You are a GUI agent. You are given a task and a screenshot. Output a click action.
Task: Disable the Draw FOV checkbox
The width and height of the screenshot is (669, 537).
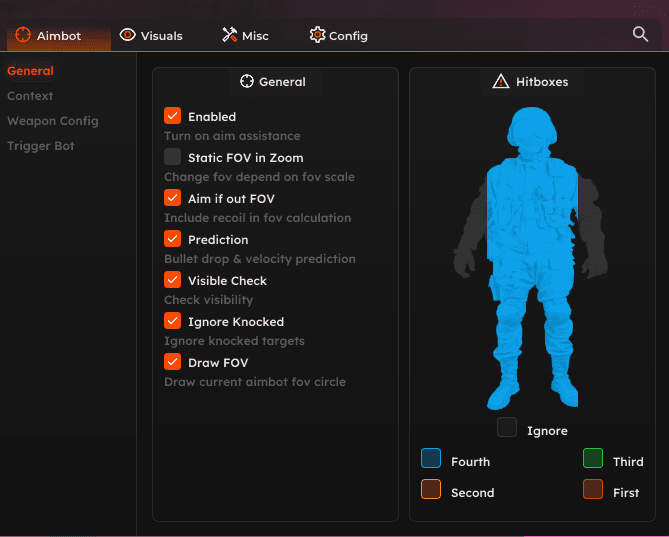[x=173, y=362]
